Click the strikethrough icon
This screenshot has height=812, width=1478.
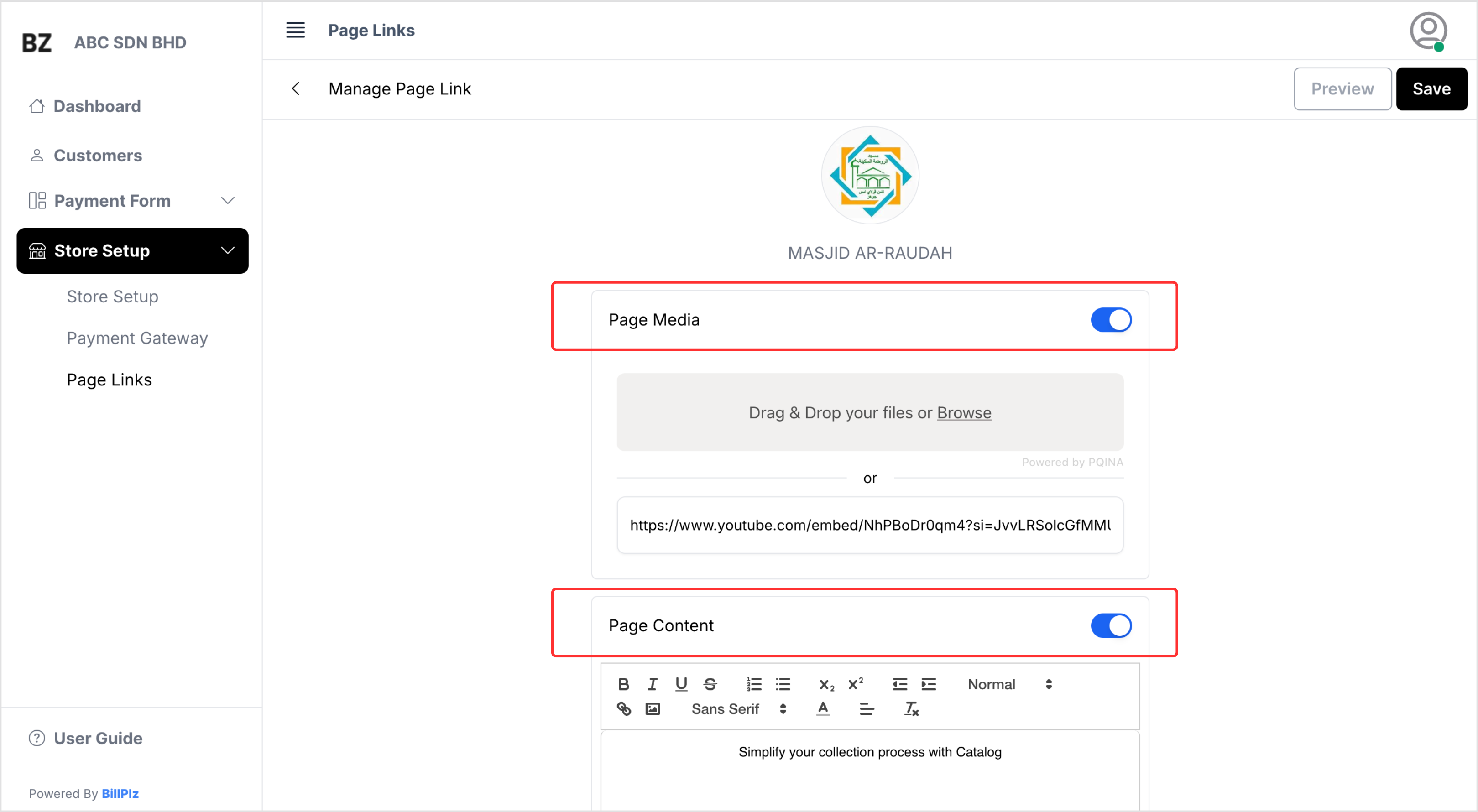(710, 684)
